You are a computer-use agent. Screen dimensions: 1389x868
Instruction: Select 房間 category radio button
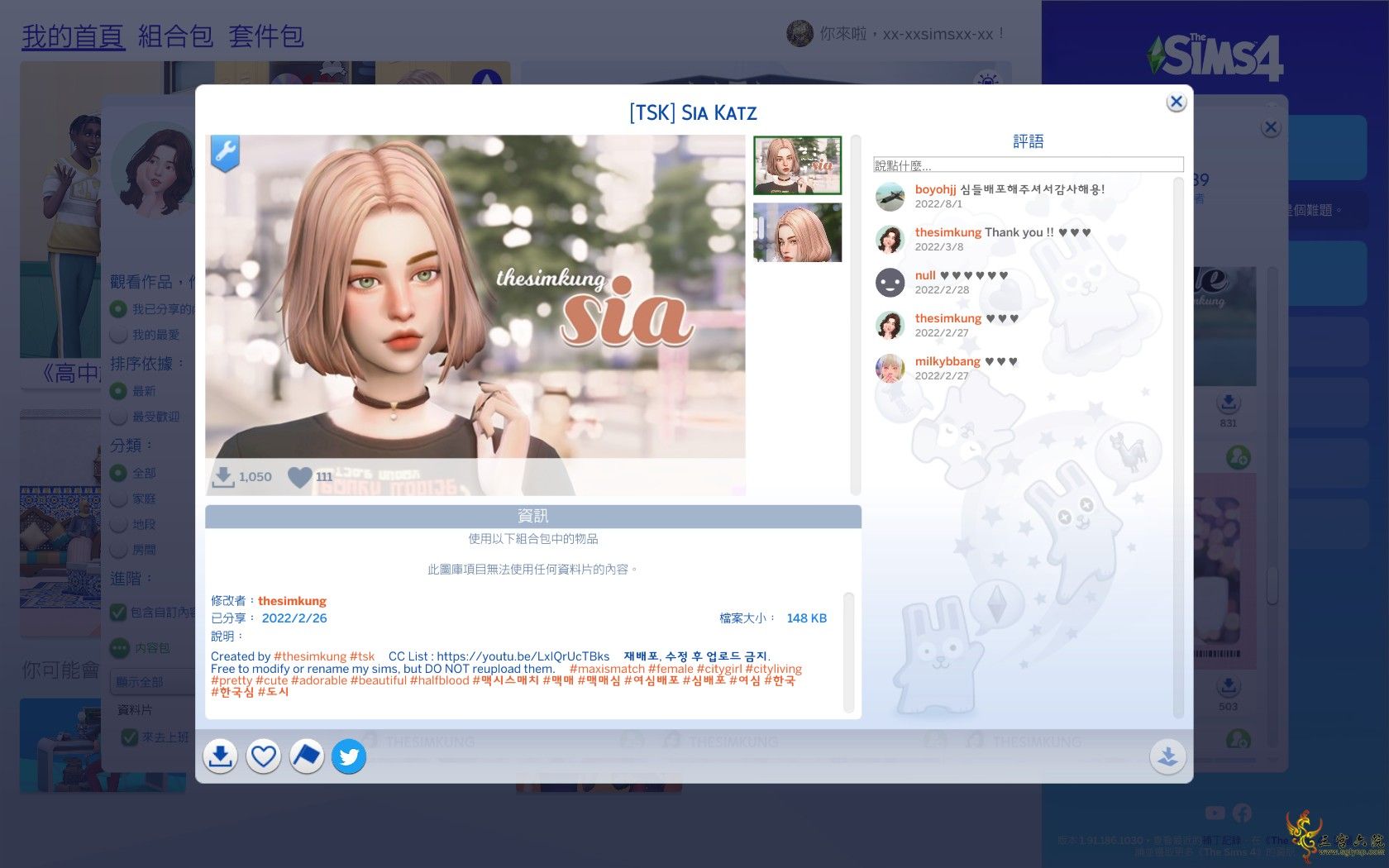119,550
